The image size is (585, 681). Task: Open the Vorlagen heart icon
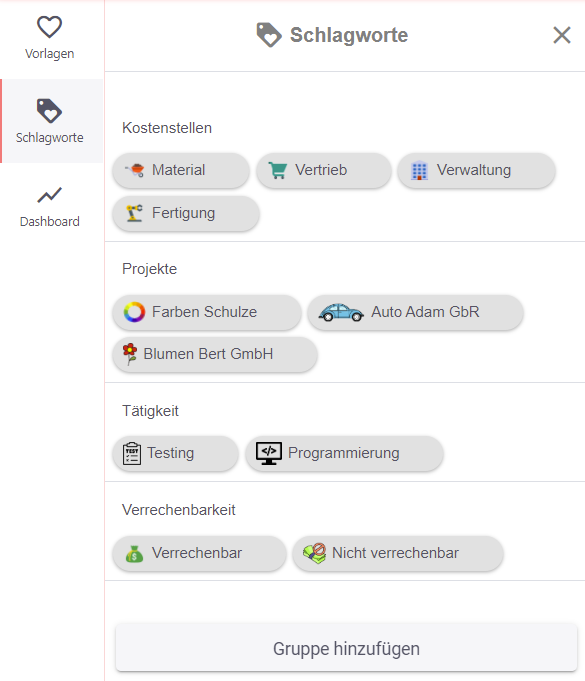coord(49,26)
